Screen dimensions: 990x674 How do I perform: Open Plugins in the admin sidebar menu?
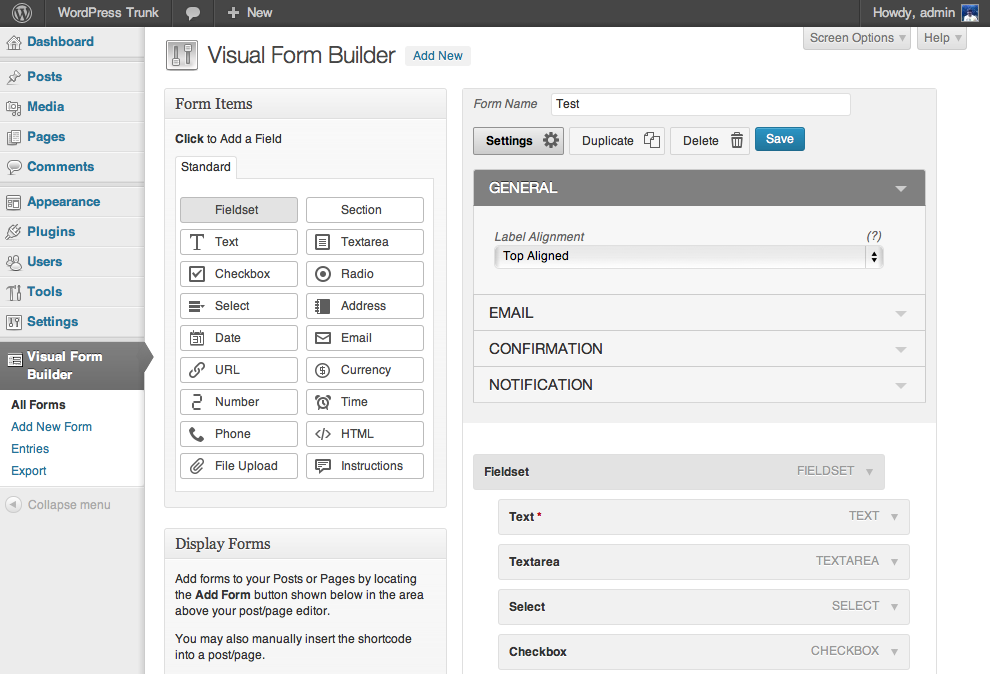click(x=51, y=232)
